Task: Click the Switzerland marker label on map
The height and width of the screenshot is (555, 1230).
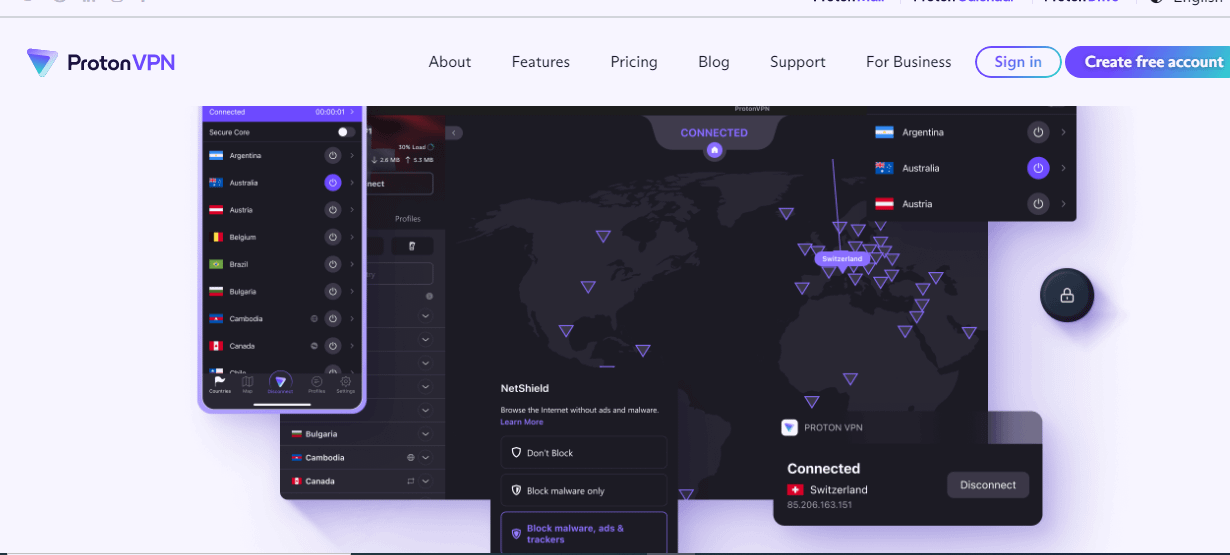Action: point(841,258)
